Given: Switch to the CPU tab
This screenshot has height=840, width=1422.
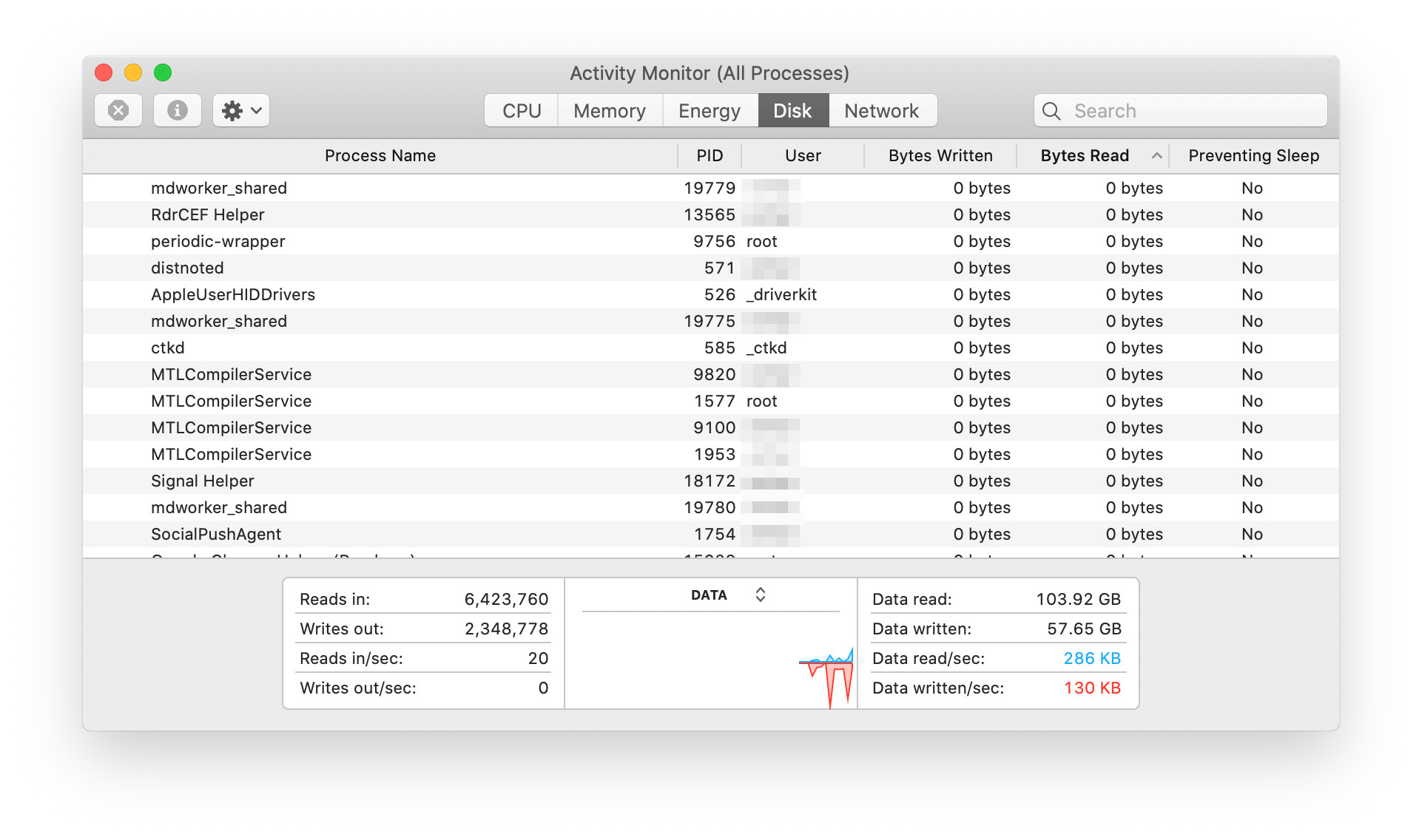Looking at the screenshot, I should coord(522,111).
